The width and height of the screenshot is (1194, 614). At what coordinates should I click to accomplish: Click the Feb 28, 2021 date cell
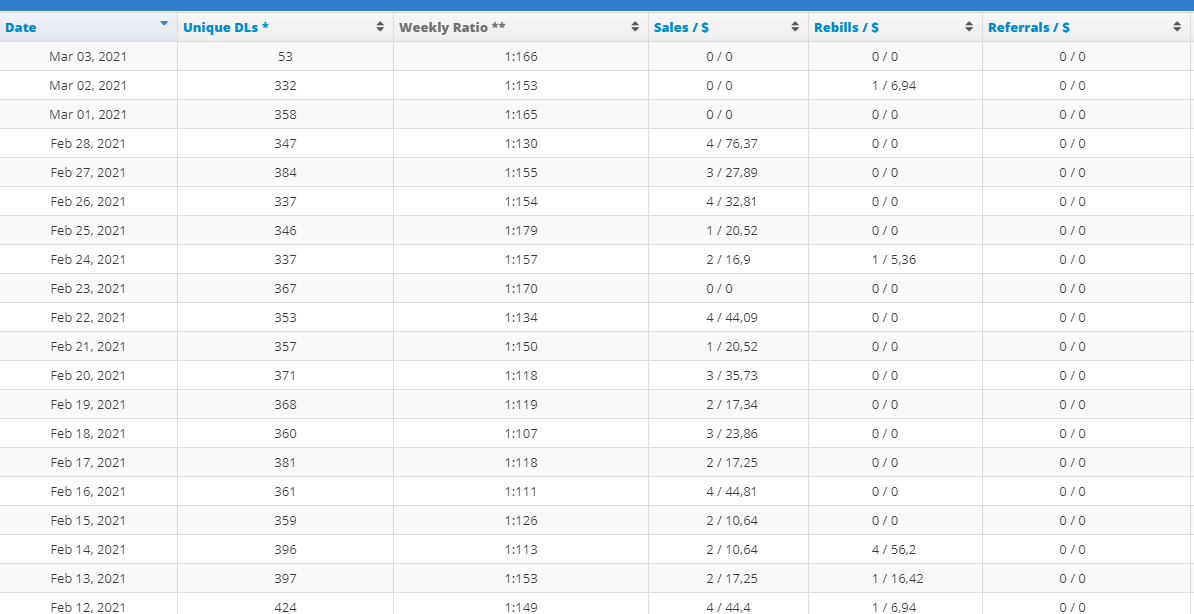88,144
